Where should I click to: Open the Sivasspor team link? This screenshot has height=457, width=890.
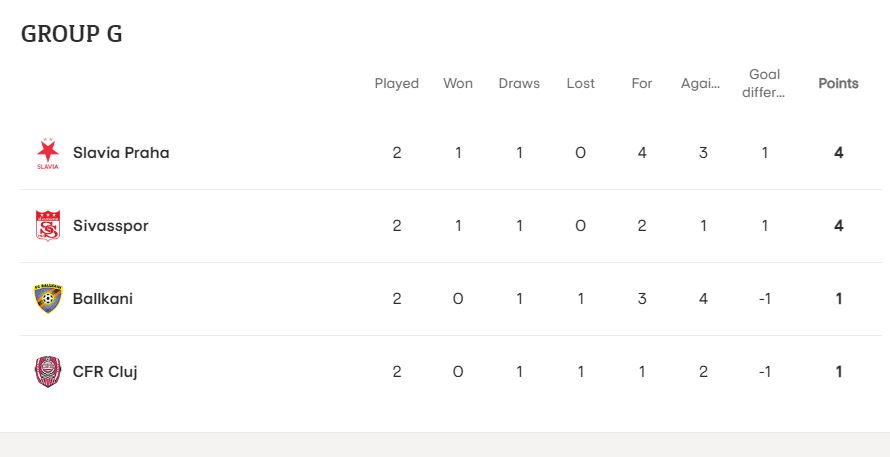coord(111,226)
